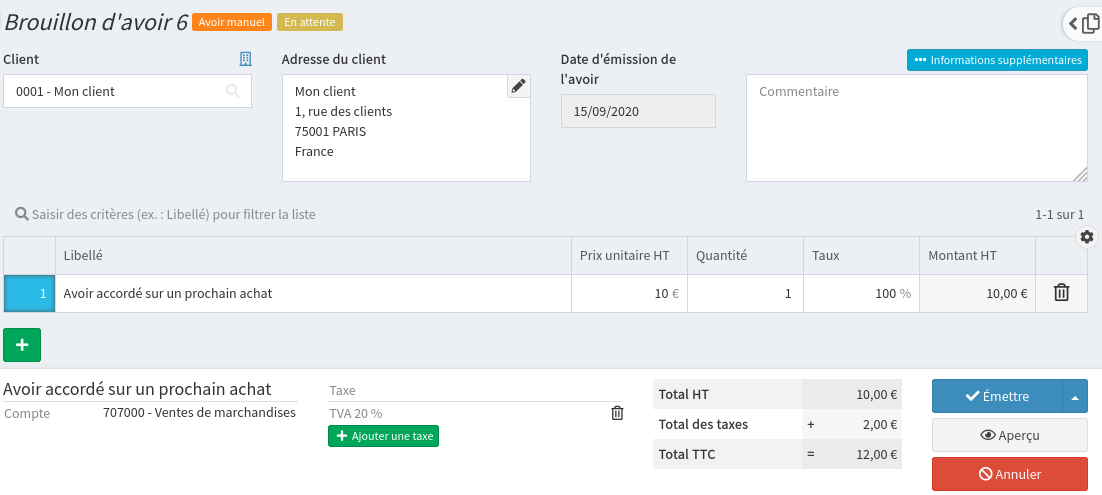Edit client address with pencil icon
Screen dimensions: 1102x495
tap(518, 86)
